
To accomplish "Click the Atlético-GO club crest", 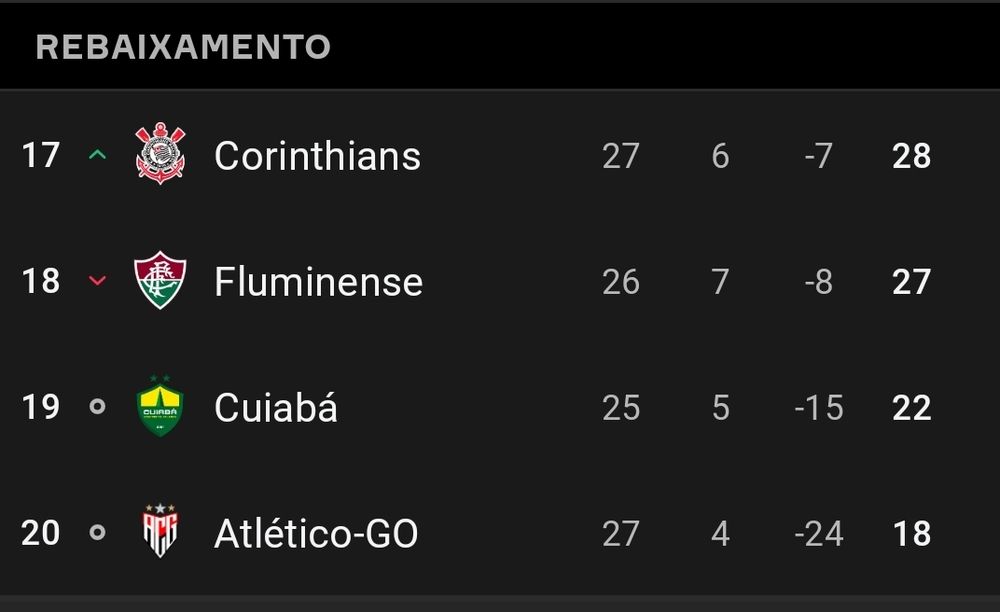I will [160, 530].
